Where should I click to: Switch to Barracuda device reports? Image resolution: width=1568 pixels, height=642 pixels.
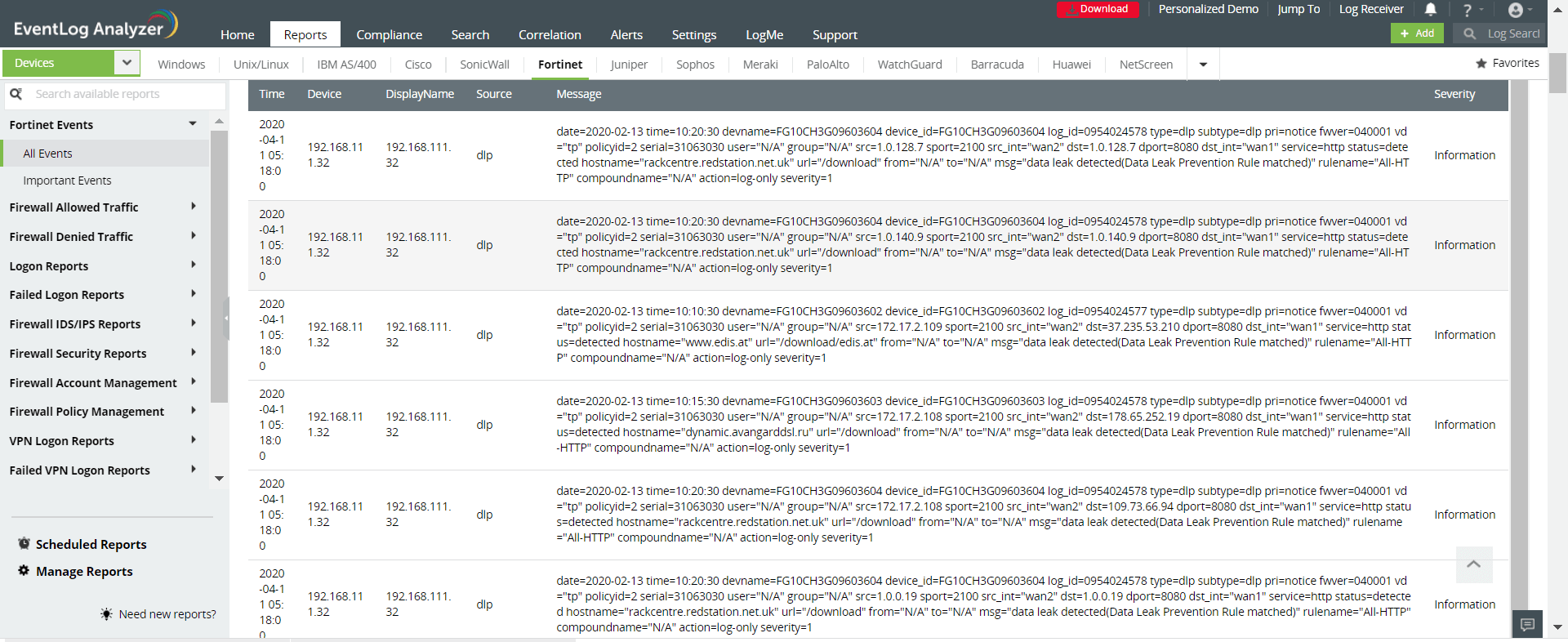tap(997, 65)
